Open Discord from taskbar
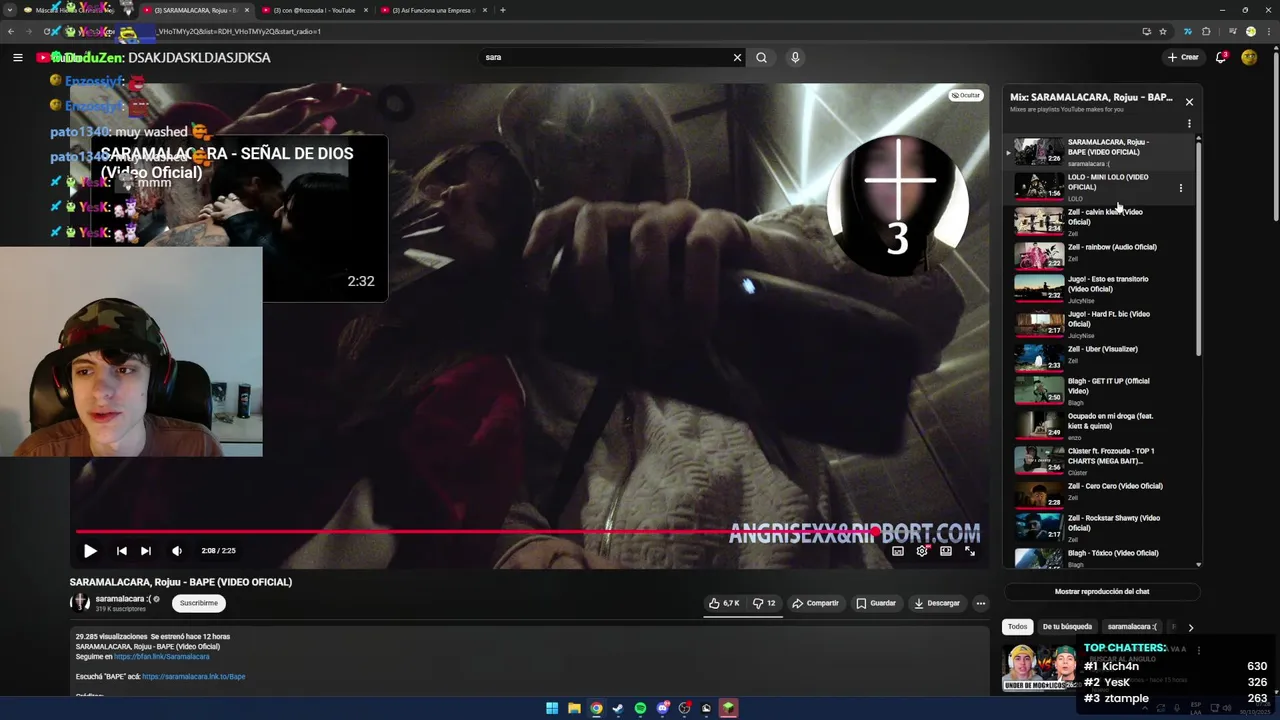Viewport: 1280px width, 720px height. pos(662,708)
